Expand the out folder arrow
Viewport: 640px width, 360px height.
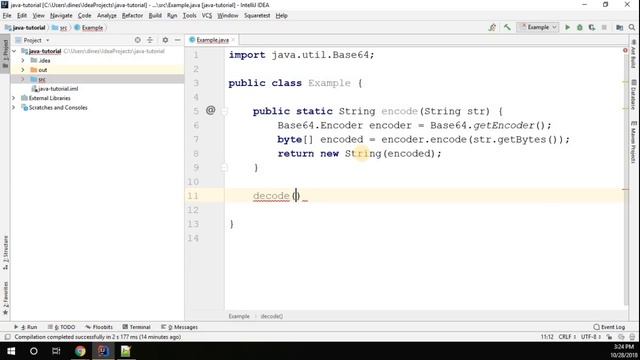click(23, 70)
